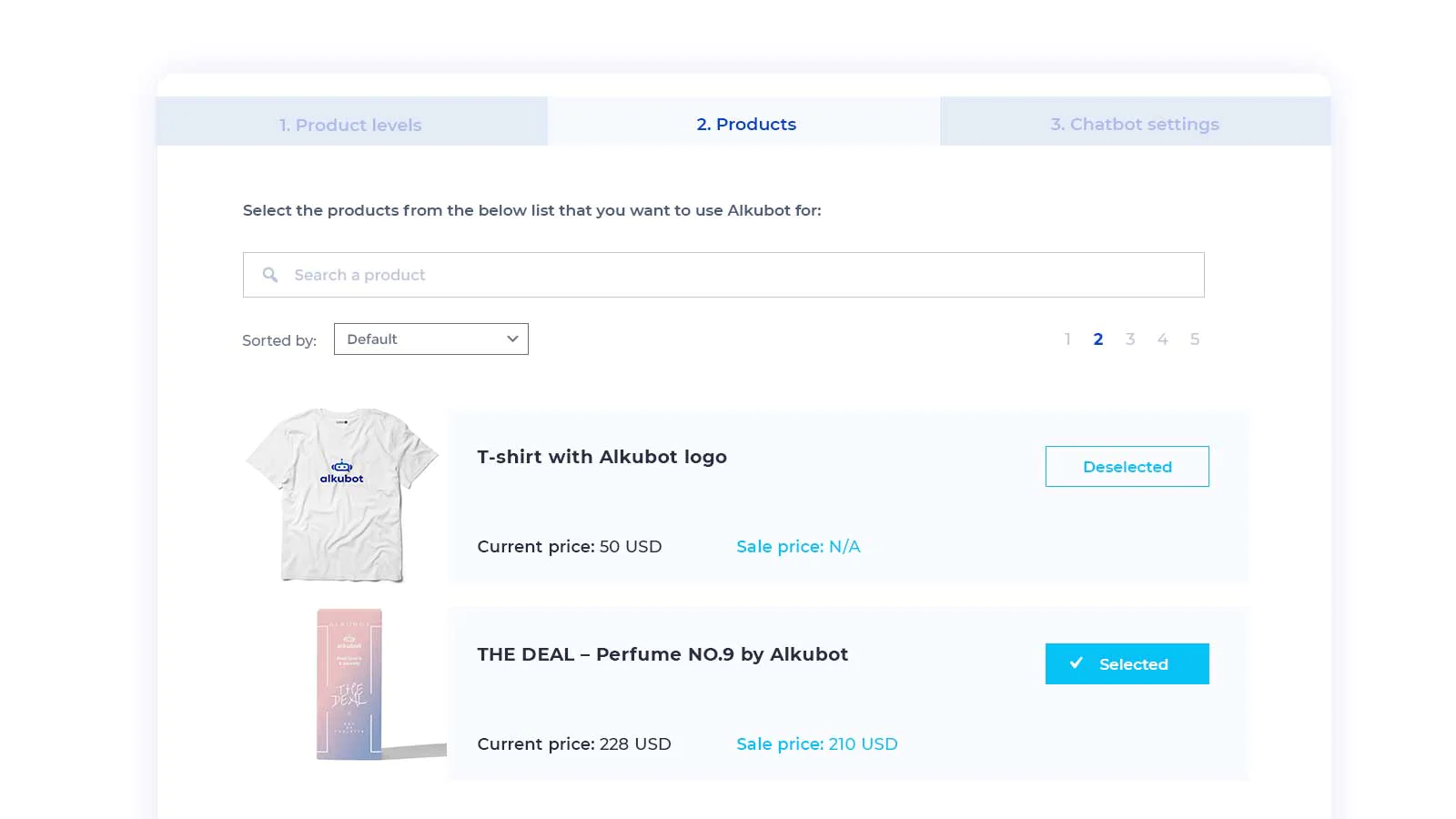Click T-shirt with Alkubot logo title
Screen dimensions: 1456x819
(x=602, y=457)
